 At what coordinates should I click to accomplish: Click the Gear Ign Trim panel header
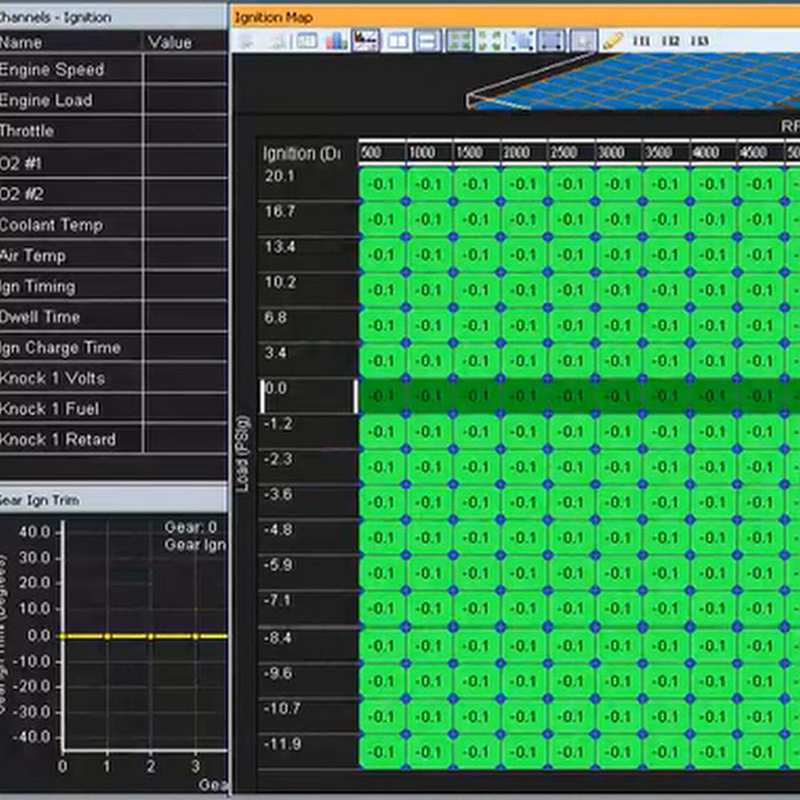[112, 499]
